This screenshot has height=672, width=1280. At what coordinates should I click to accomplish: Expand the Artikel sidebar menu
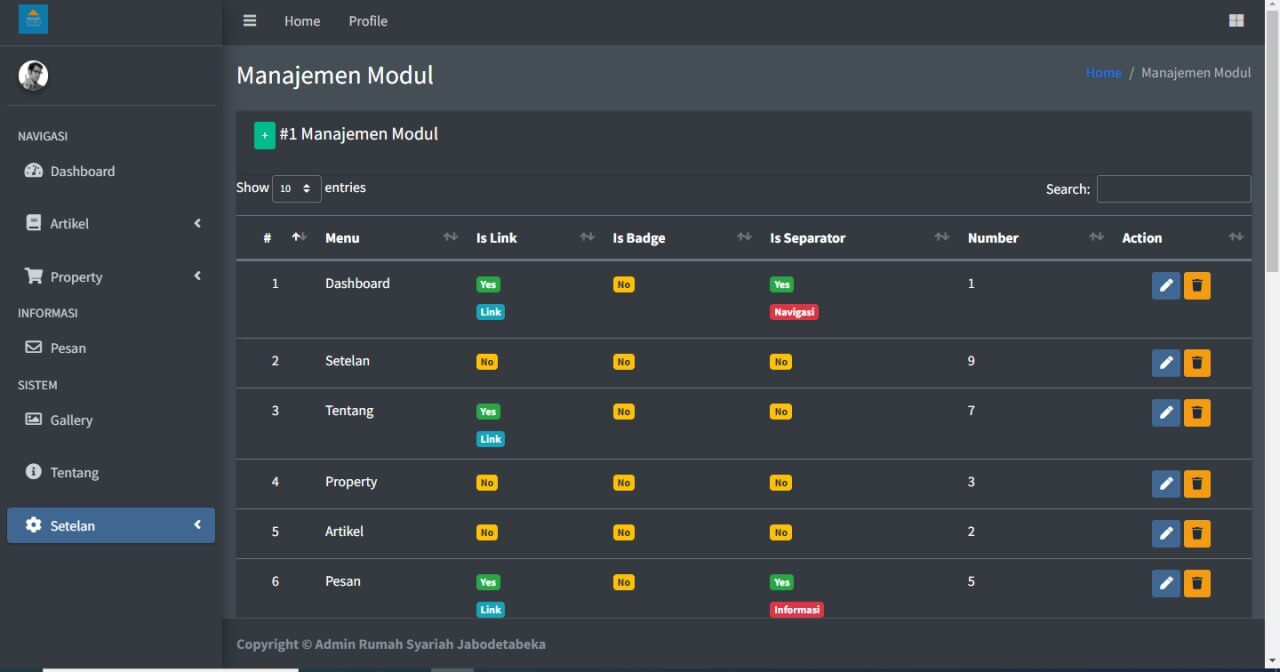110,224
